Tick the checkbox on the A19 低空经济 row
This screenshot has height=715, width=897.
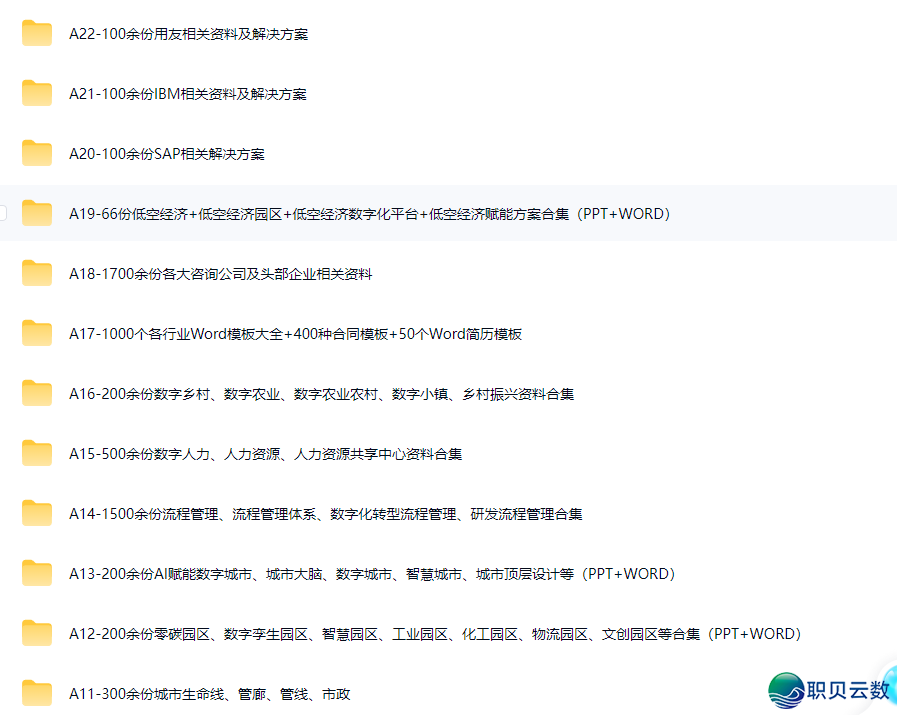click(x=3, y=214)
